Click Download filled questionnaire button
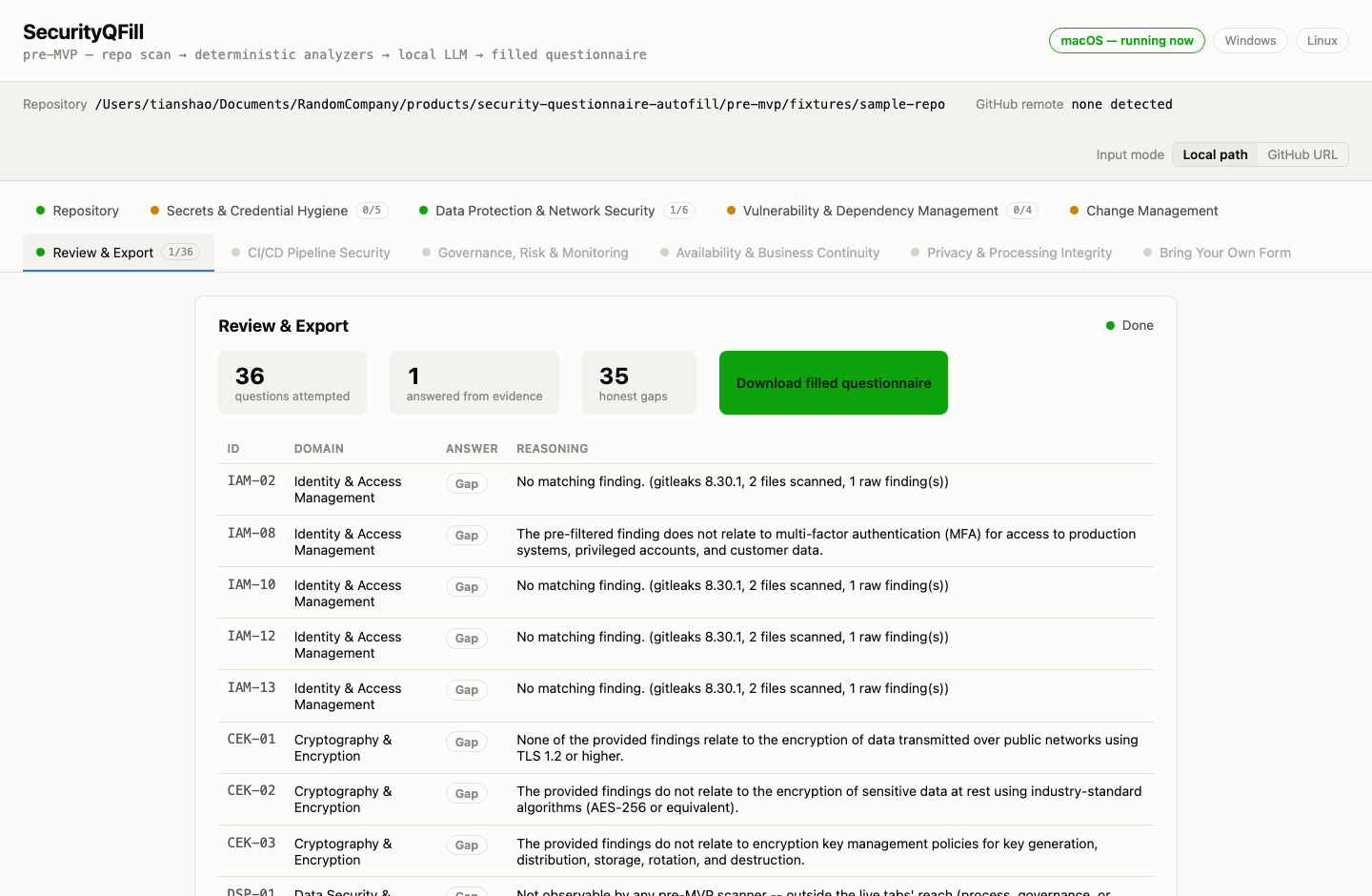This screenshot has height=896, width=1372. (834, 382)
